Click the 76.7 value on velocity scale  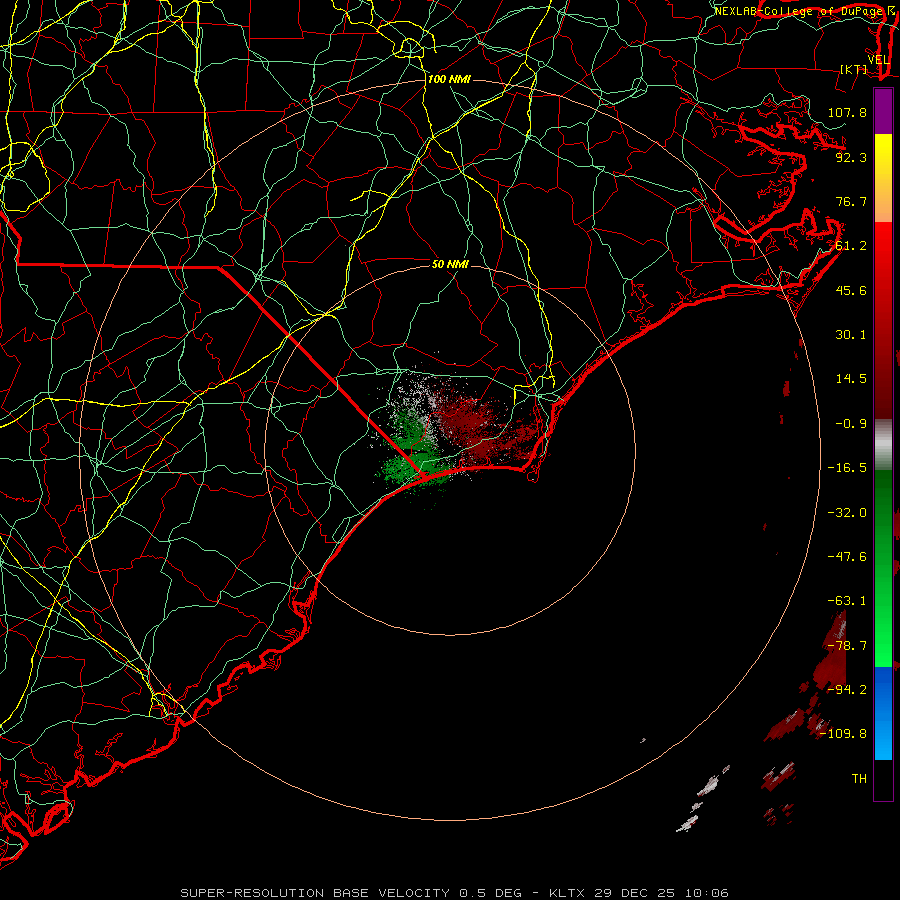pos(851,201)
